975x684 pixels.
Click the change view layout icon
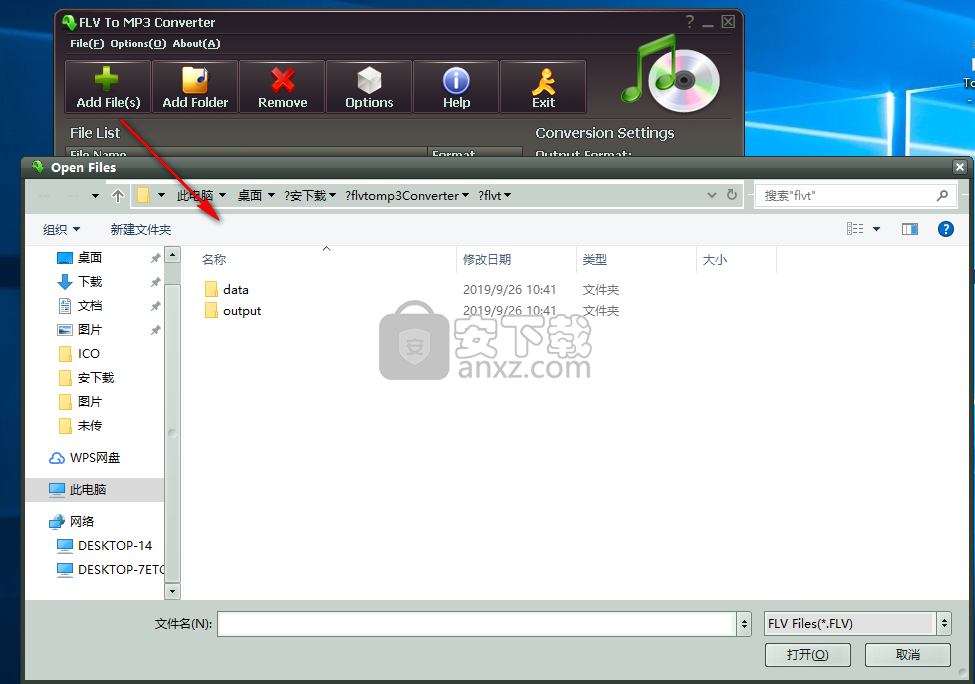tap(855, 229)
